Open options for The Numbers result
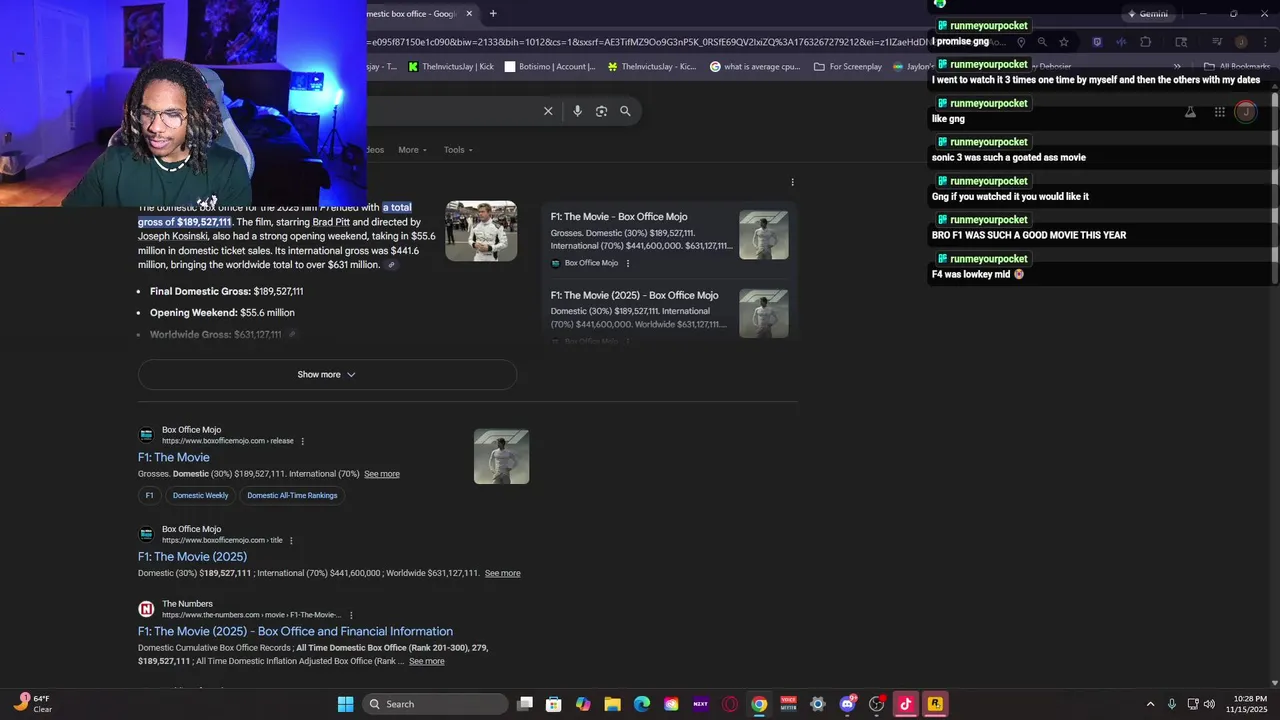Viewport: 1280px width, 720px height. pos(351,615)
